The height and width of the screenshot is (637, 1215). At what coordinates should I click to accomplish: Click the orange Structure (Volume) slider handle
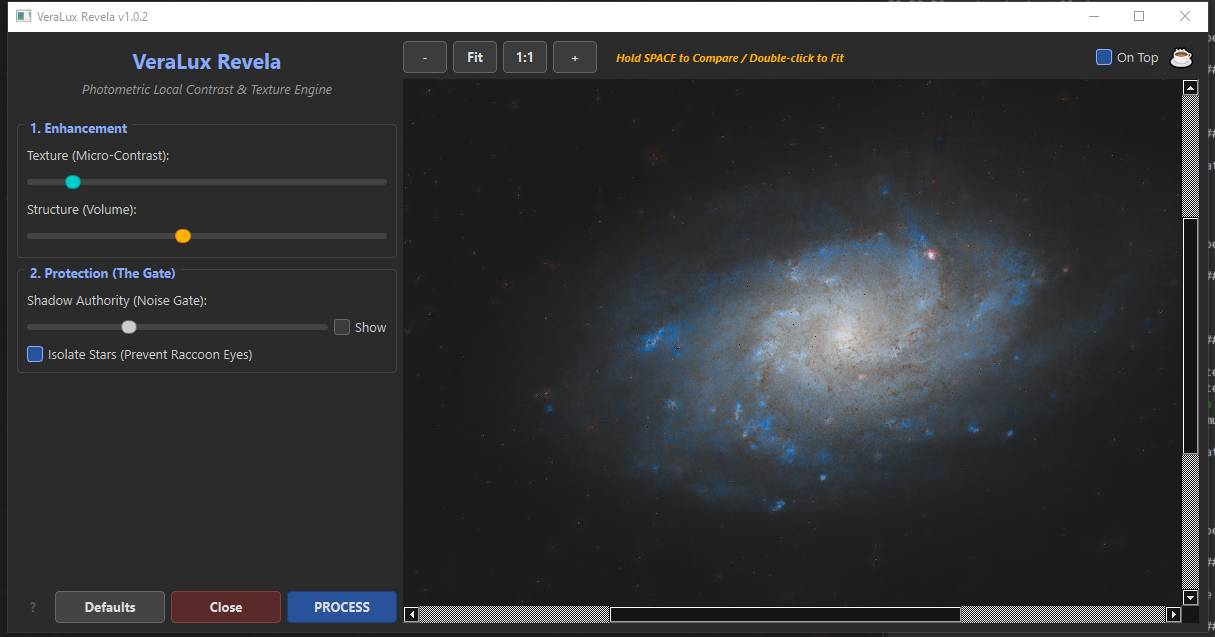coord(183,236)
